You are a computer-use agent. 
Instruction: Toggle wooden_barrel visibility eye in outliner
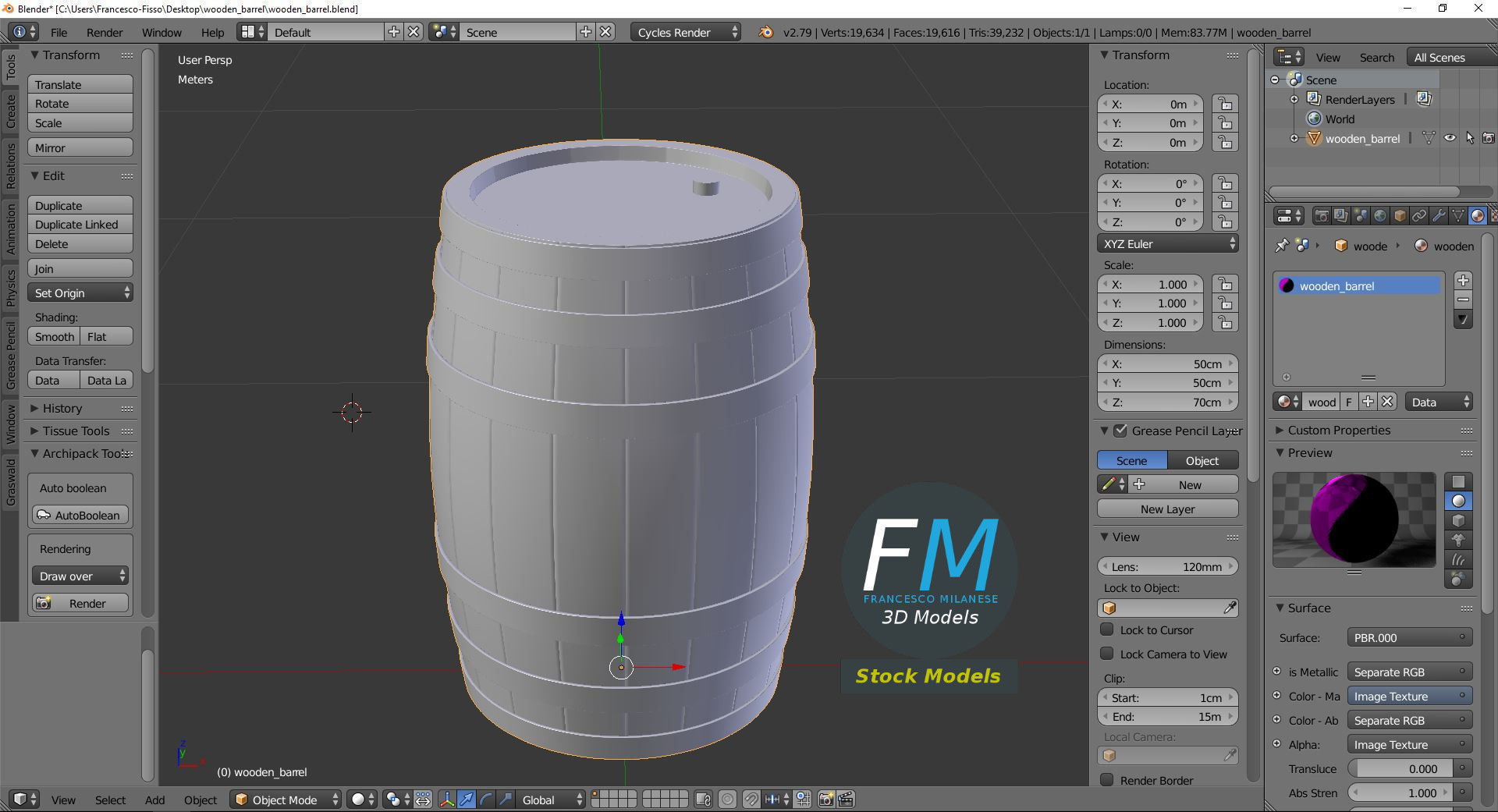(1450, 138)
